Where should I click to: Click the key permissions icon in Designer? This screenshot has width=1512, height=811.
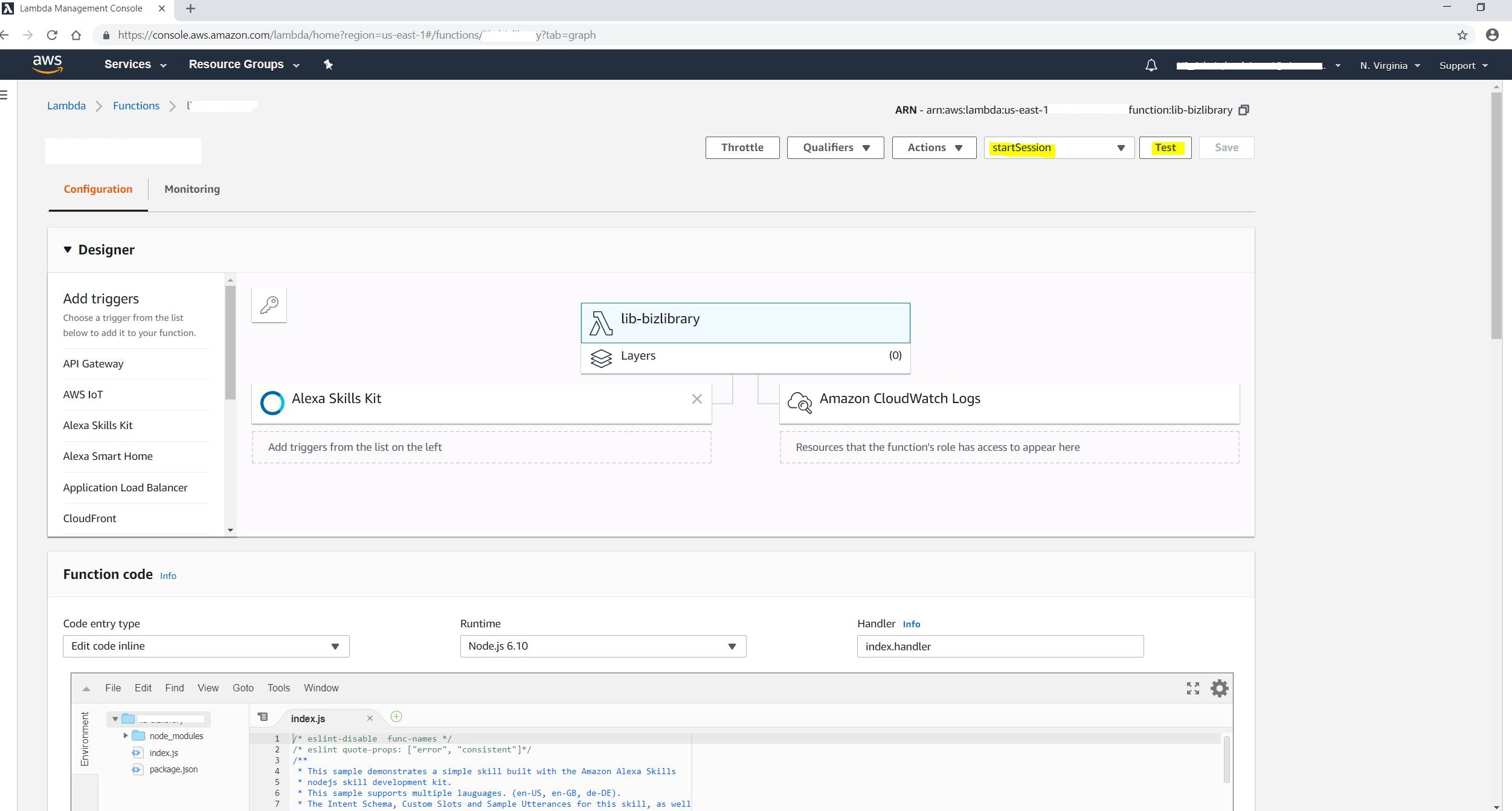click(x=269, y=305)
